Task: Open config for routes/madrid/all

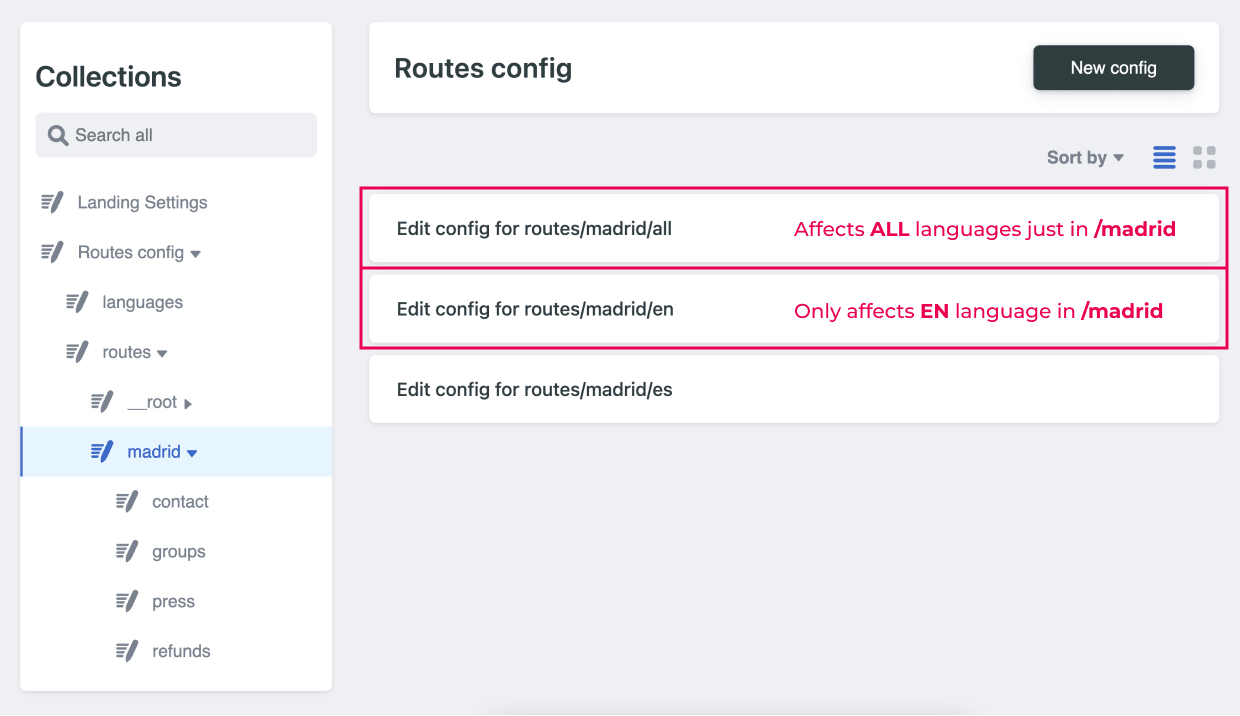Action: click(x=794, y=229)
